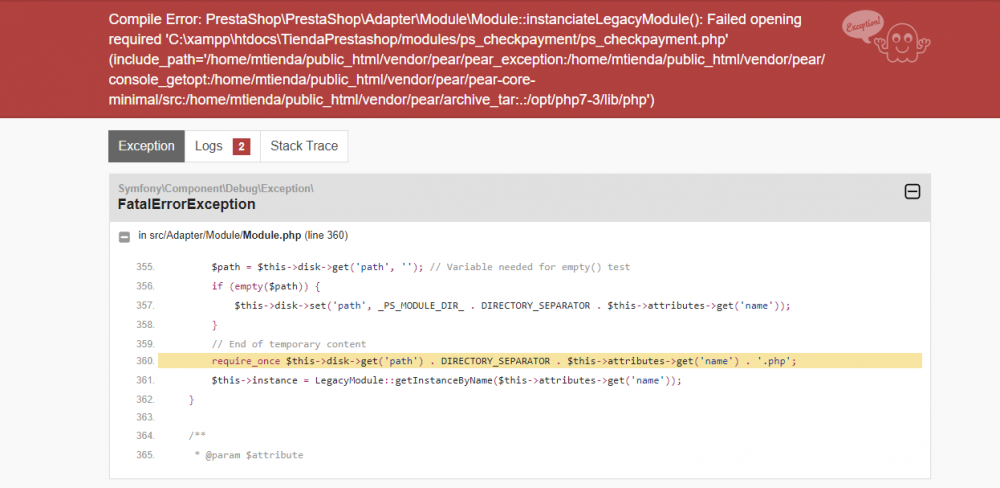Click code line 355 with $path assignment
The width and height of the screenshot is (1000, 488).
coord(421,267)
